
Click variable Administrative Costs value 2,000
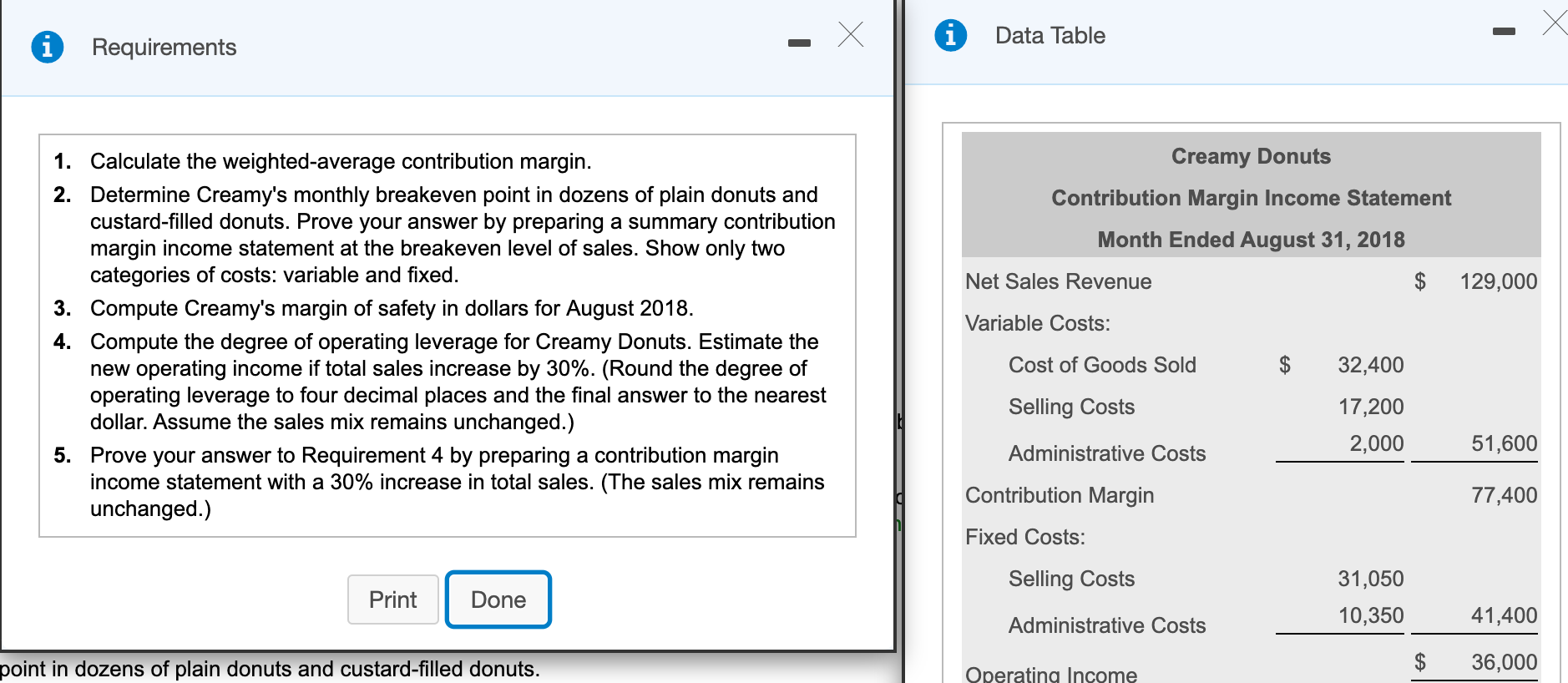(x=1376, y=443)
